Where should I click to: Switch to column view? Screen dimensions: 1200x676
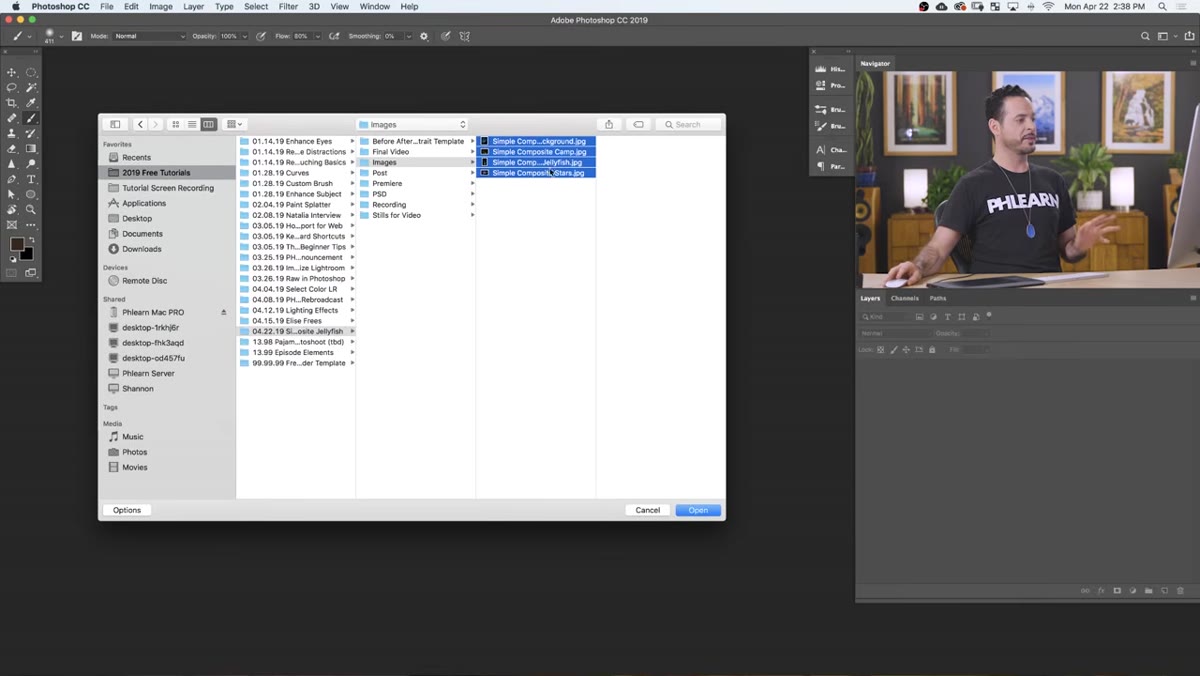click(208, 124)
